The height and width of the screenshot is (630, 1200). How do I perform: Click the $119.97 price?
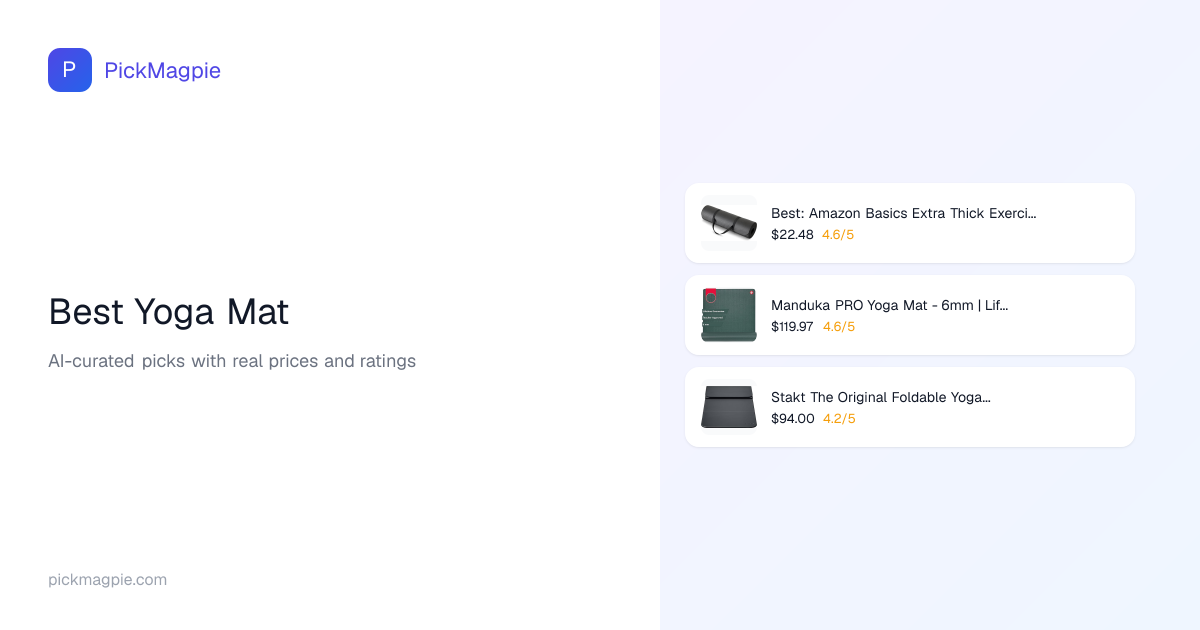pos(792,327)
